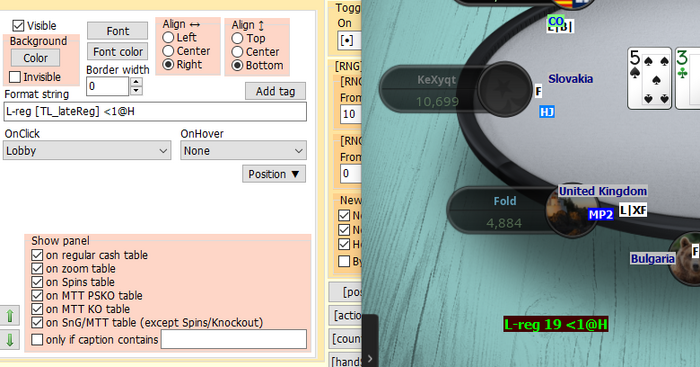
Task: Toggle 'on MTT KO table' checkbox
Action: pyautogui.click(x=37, y=309)
